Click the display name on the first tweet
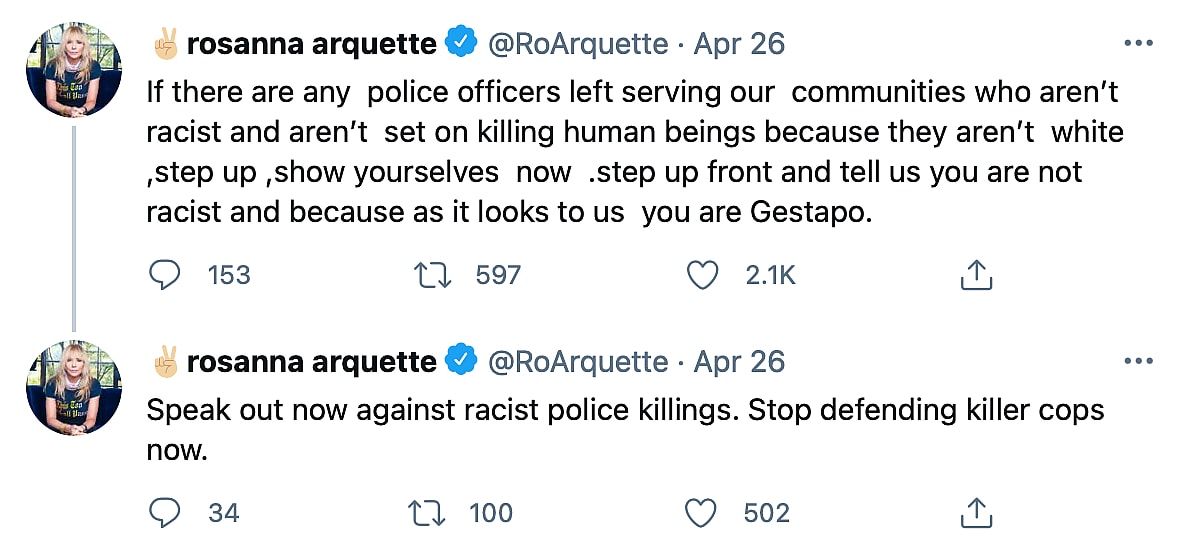Screen dimensions: 1186x546 click(x=311, y=44)
